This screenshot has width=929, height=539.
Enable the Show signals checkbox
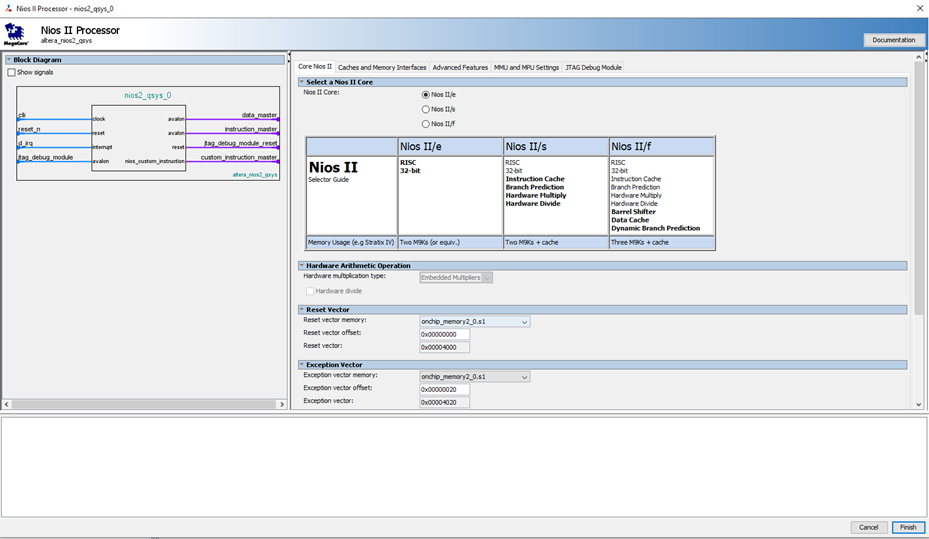pos(12,72)
